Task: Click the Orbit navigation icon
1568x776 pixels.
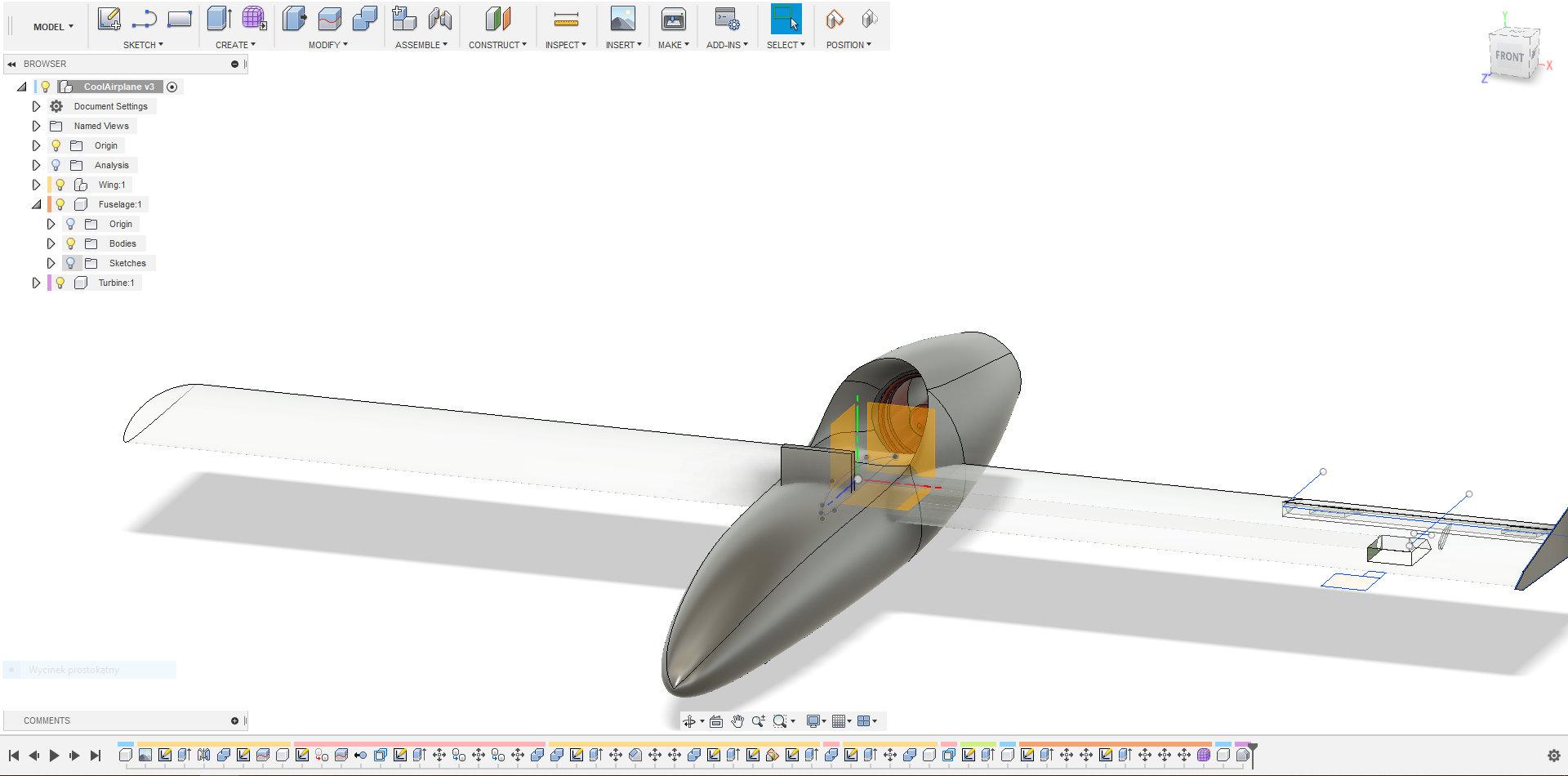Action: pyautogui.click(x=689, y=721)
